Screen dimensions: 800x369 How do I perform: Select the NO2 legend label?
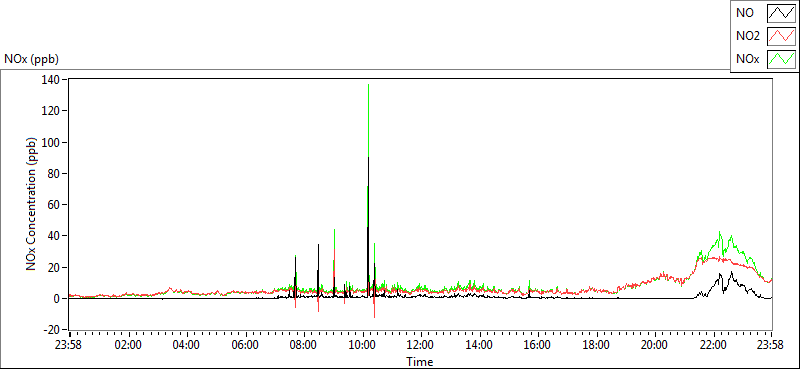(747, 36)
